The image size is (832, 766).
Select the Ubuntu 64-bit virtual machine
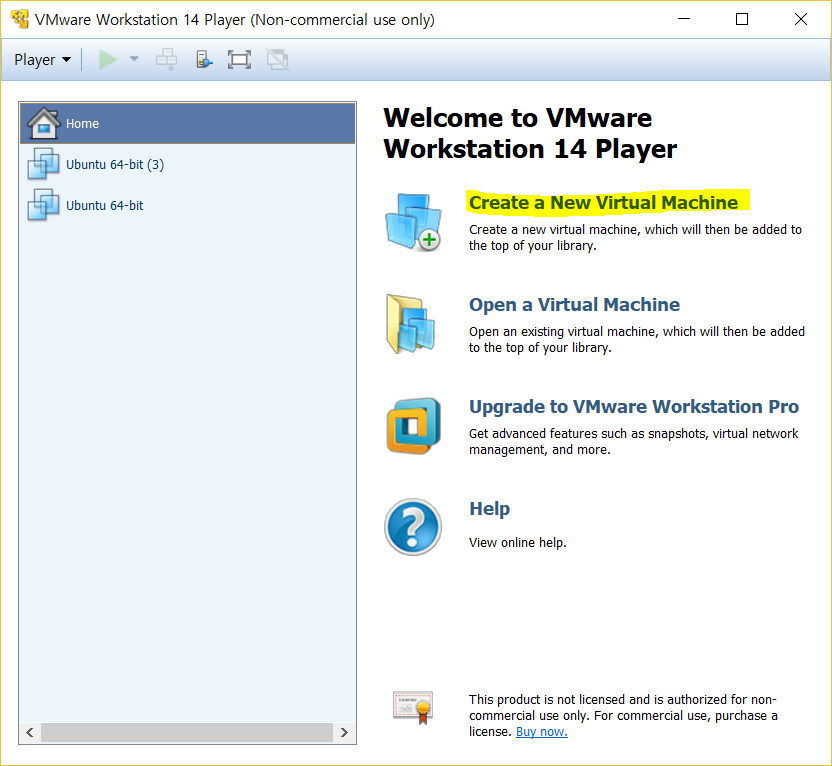187,205
